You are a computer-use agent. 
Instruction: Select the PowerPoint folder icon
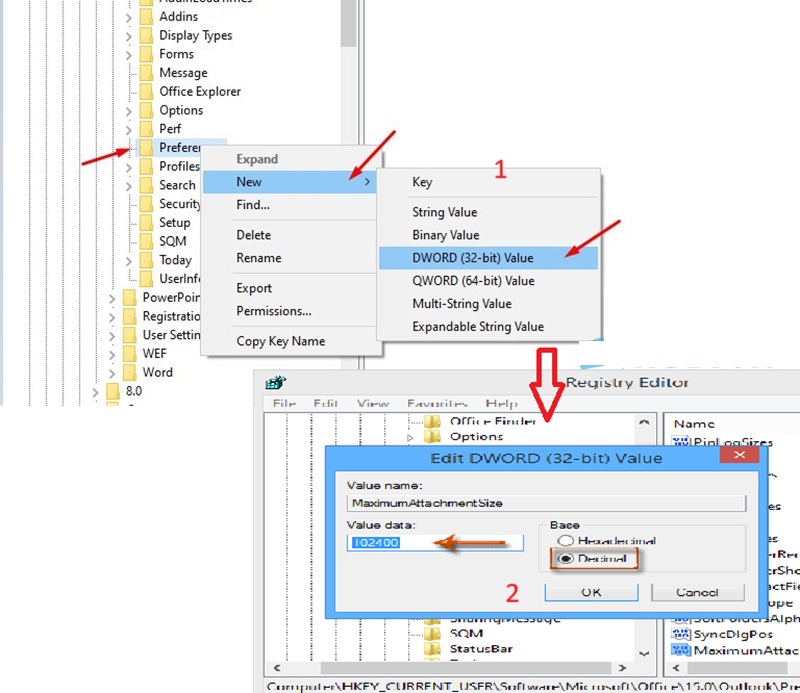(129, 298)
